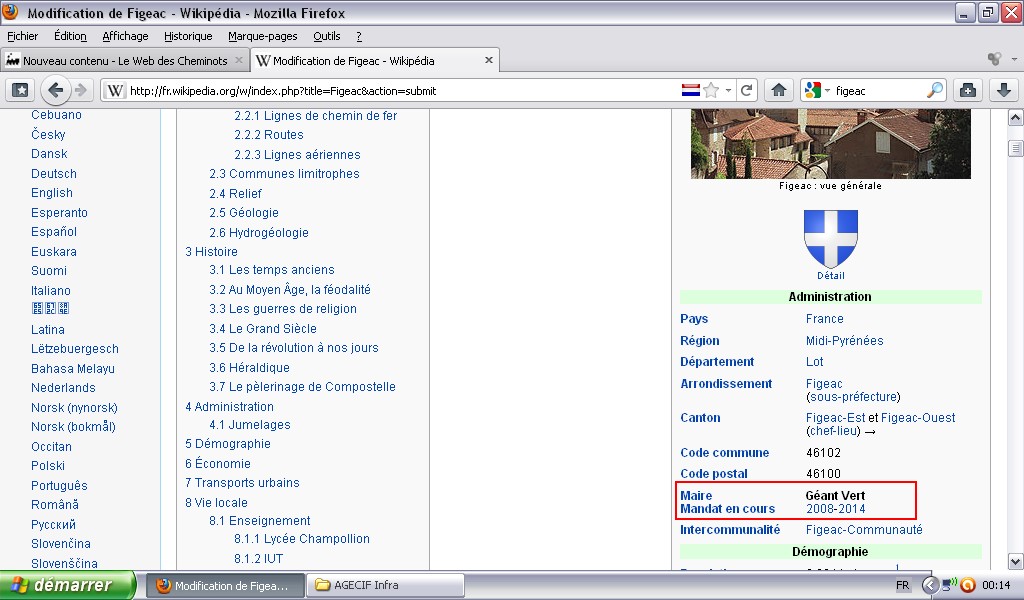Open the Google search engine selector
The height and width of the screenshot is (600, 1024).
tap(817, 90)
